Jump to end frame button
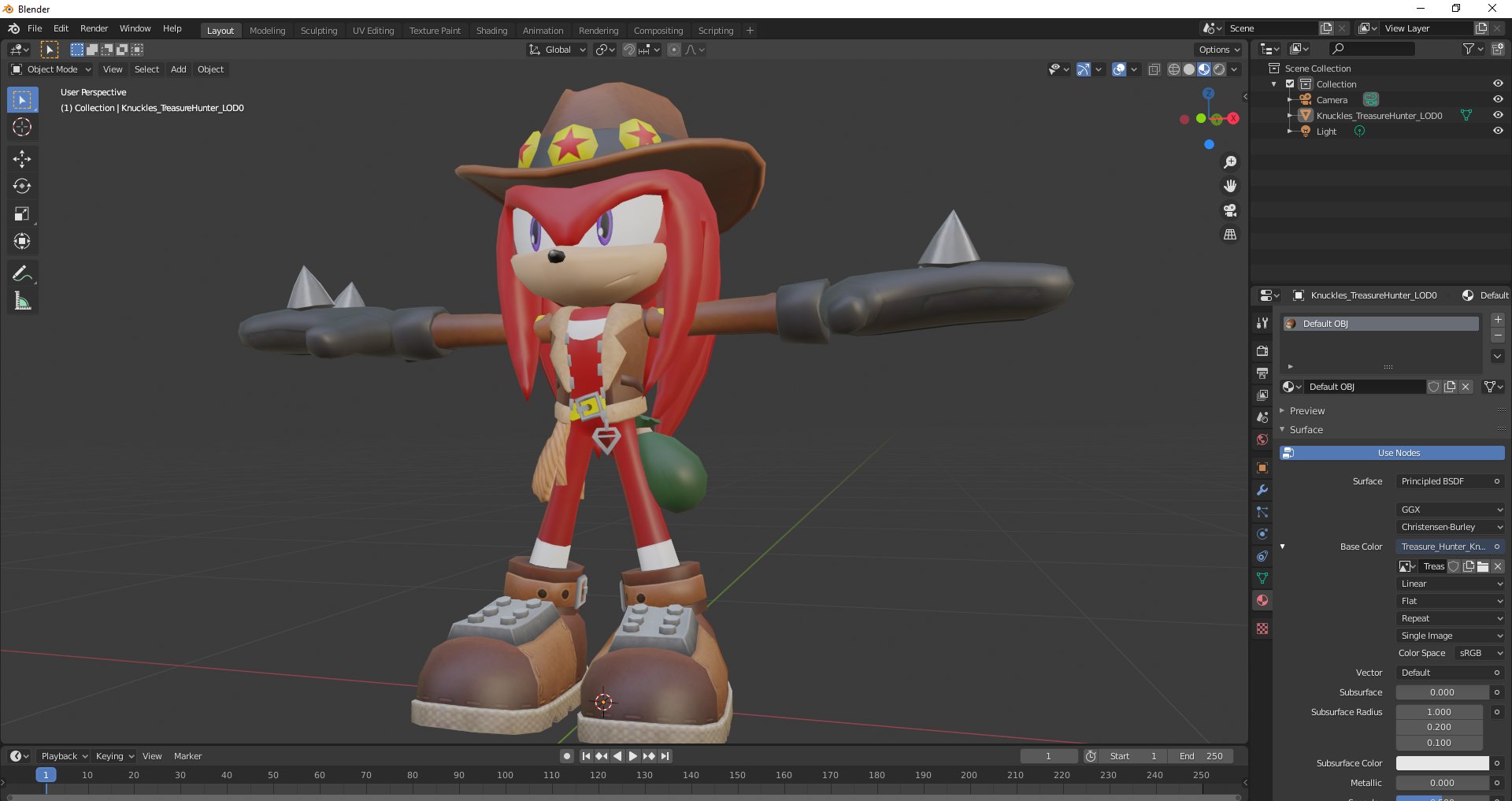Screen dimensions: 1512x801 point(665,756)
